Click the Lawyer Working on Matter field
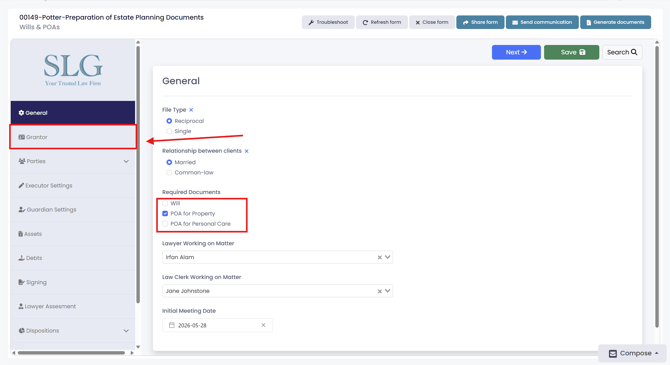670x365 pixels. point(277,257)
